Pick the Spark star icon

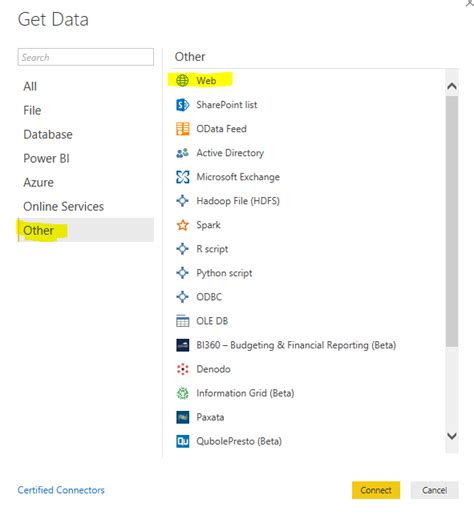[182, 225]
